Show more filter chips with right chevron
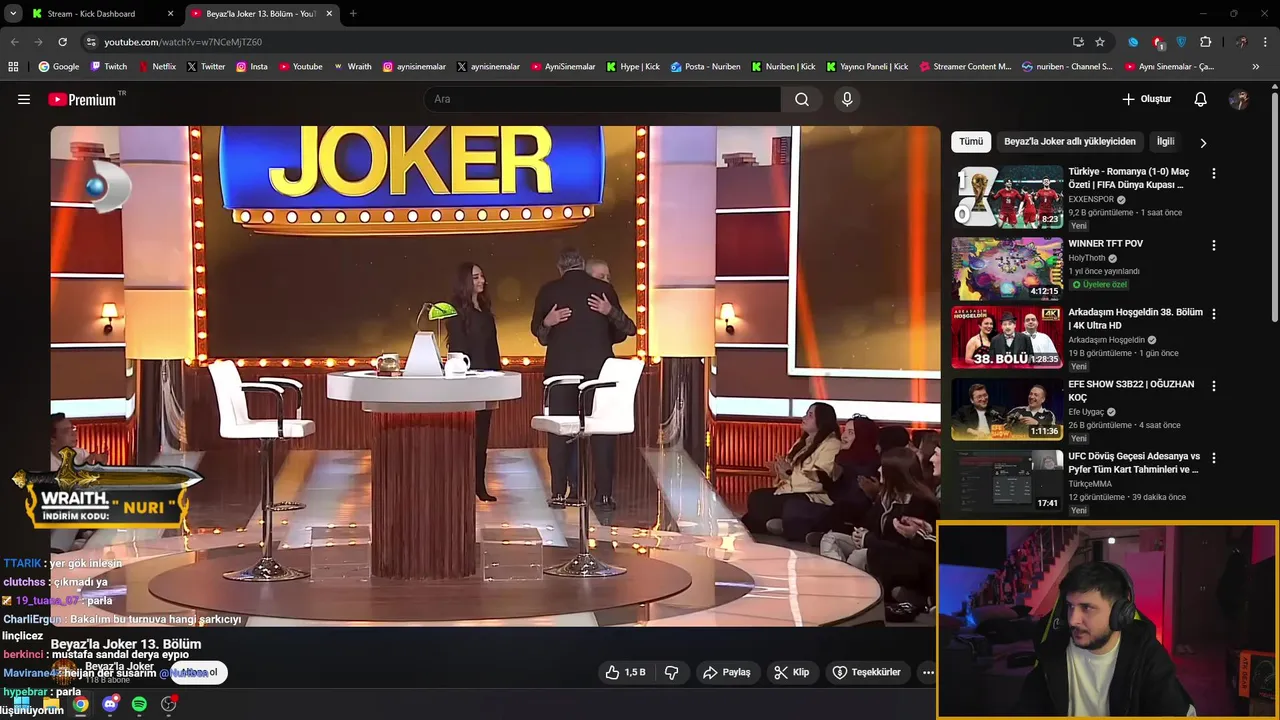 (x=1203, y=143)
